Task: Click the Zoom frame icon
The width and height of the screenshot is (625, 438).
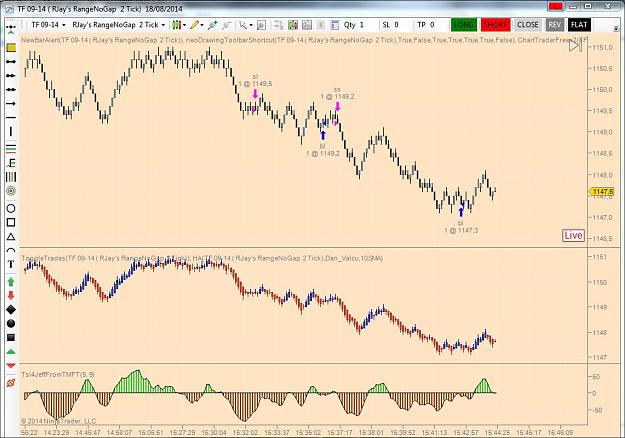Action: point(261,25)
